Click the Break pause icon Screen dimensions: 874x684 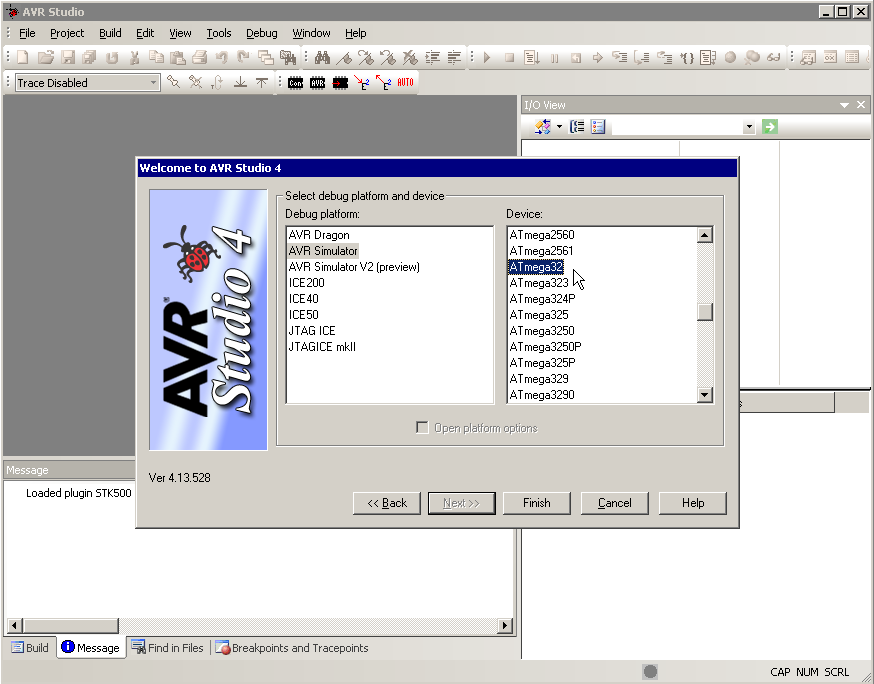click(x=554, y=57)
